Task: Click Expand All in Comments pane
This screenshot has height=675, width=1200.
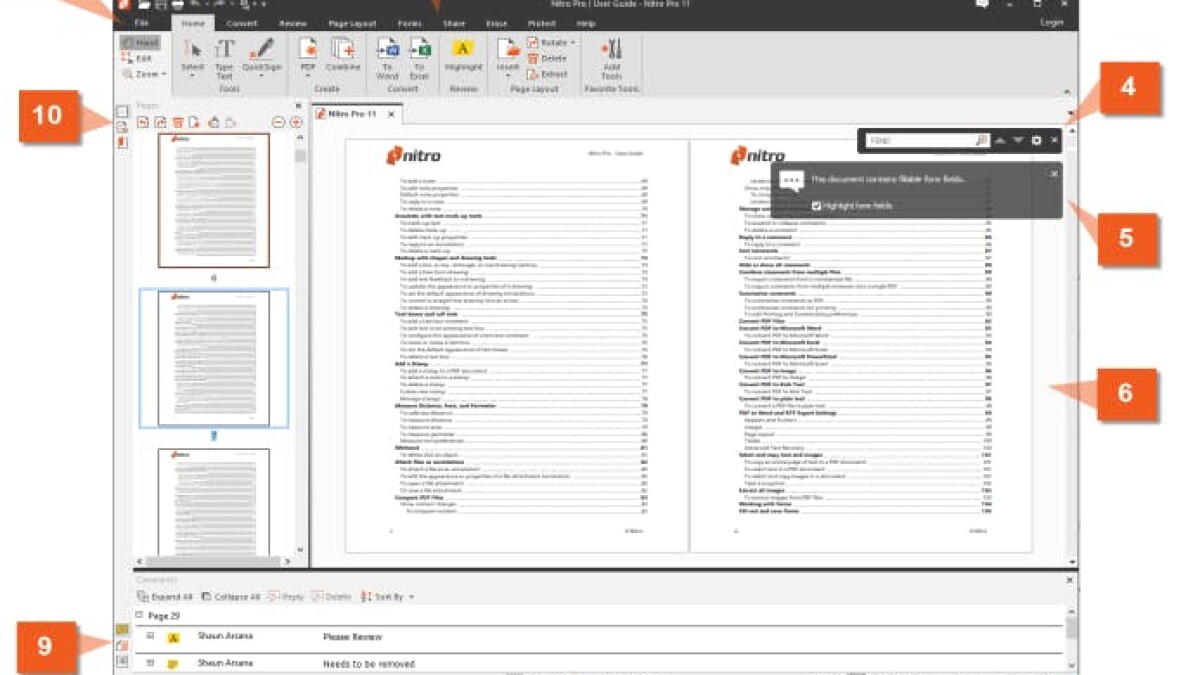Action: (x=165, y=597)
